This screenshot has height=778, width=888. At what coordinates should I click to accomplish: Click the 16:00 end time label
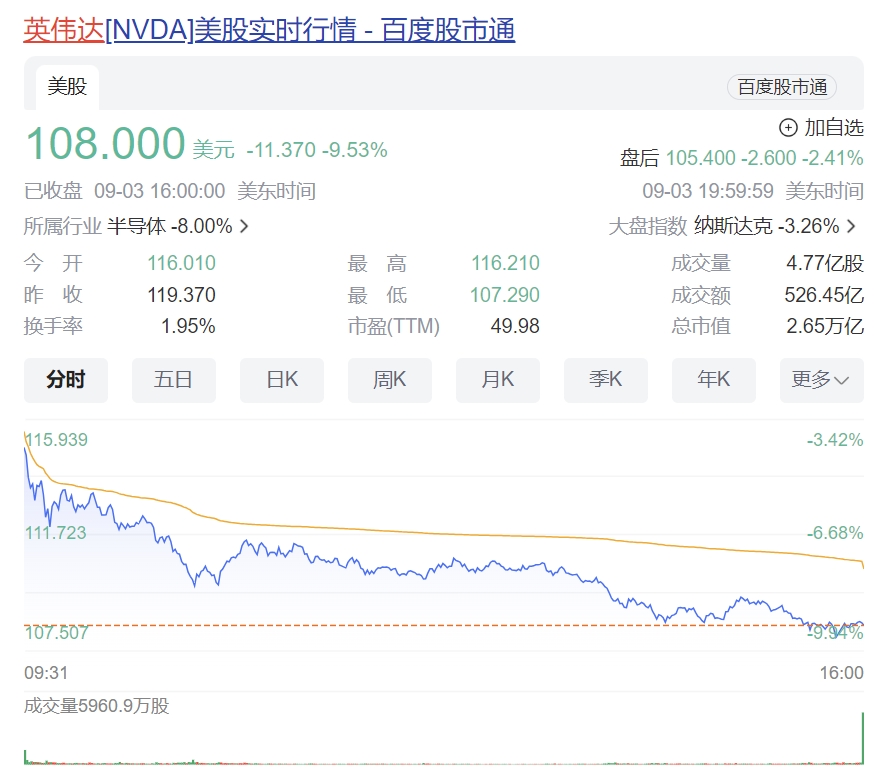click(x=842, y=673)
